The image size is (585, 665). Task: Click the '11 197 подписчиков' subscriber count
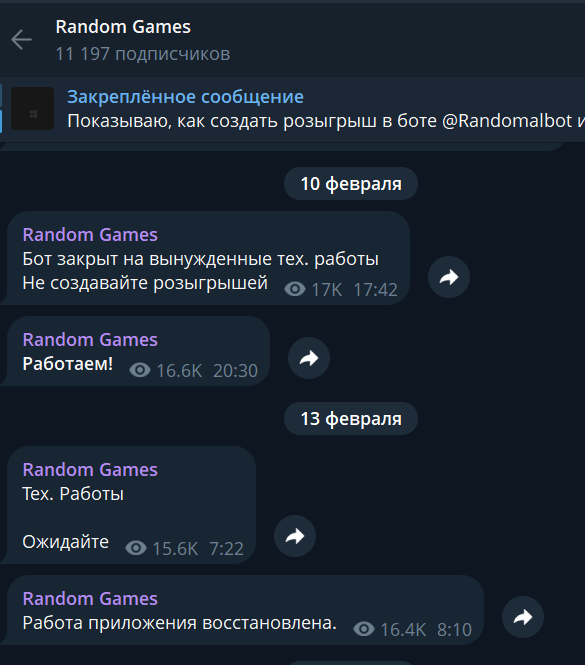(x=143, y=54)
